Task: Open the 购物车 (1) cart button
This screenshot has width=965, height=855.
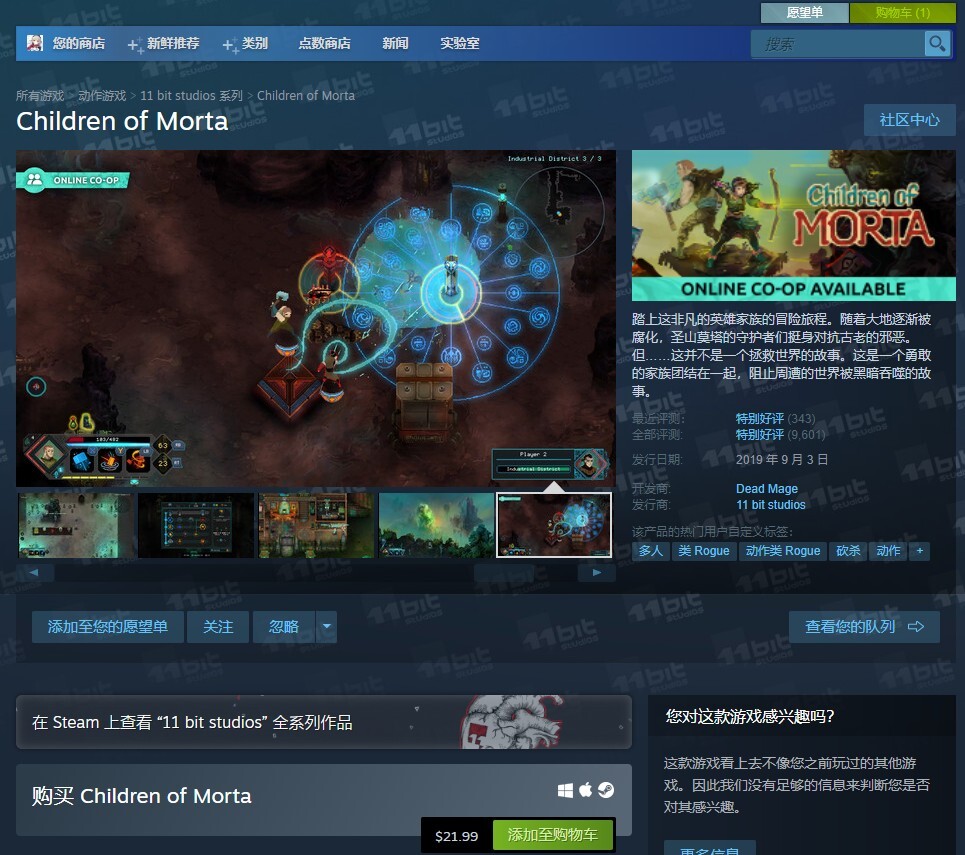Action: (903, 13)
